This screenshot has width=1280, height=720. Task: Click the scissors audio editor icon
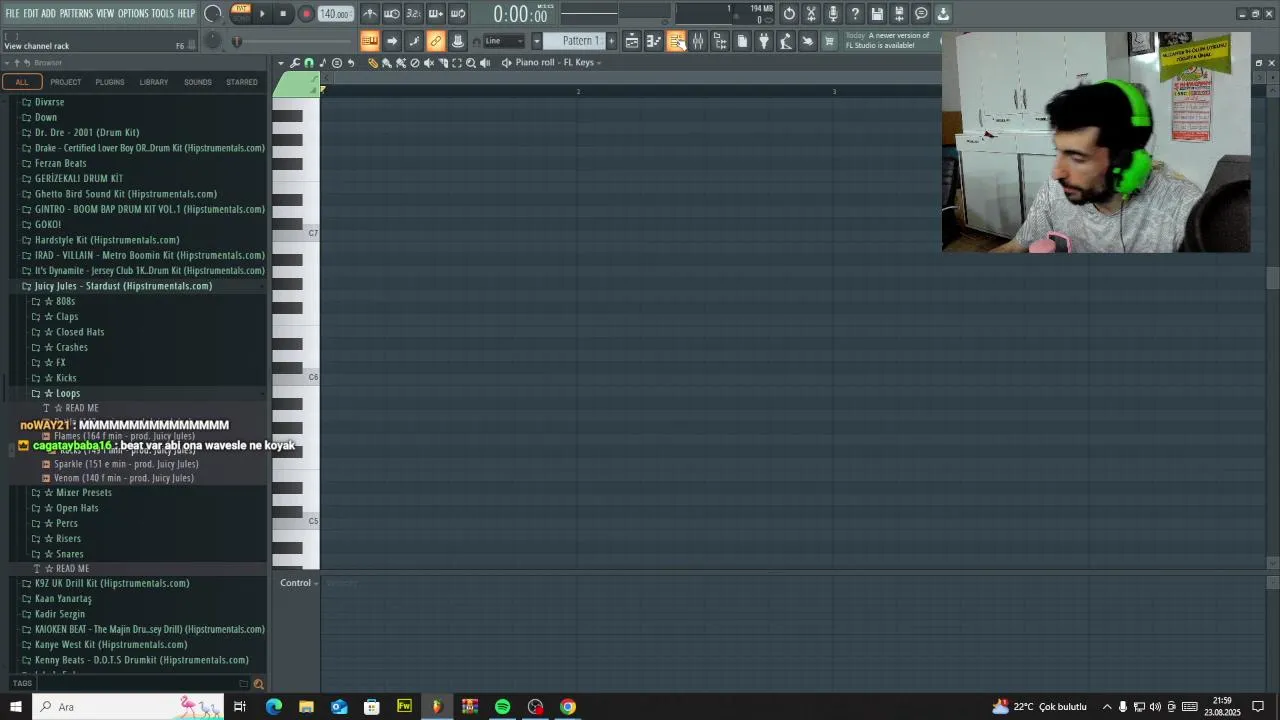811,14
